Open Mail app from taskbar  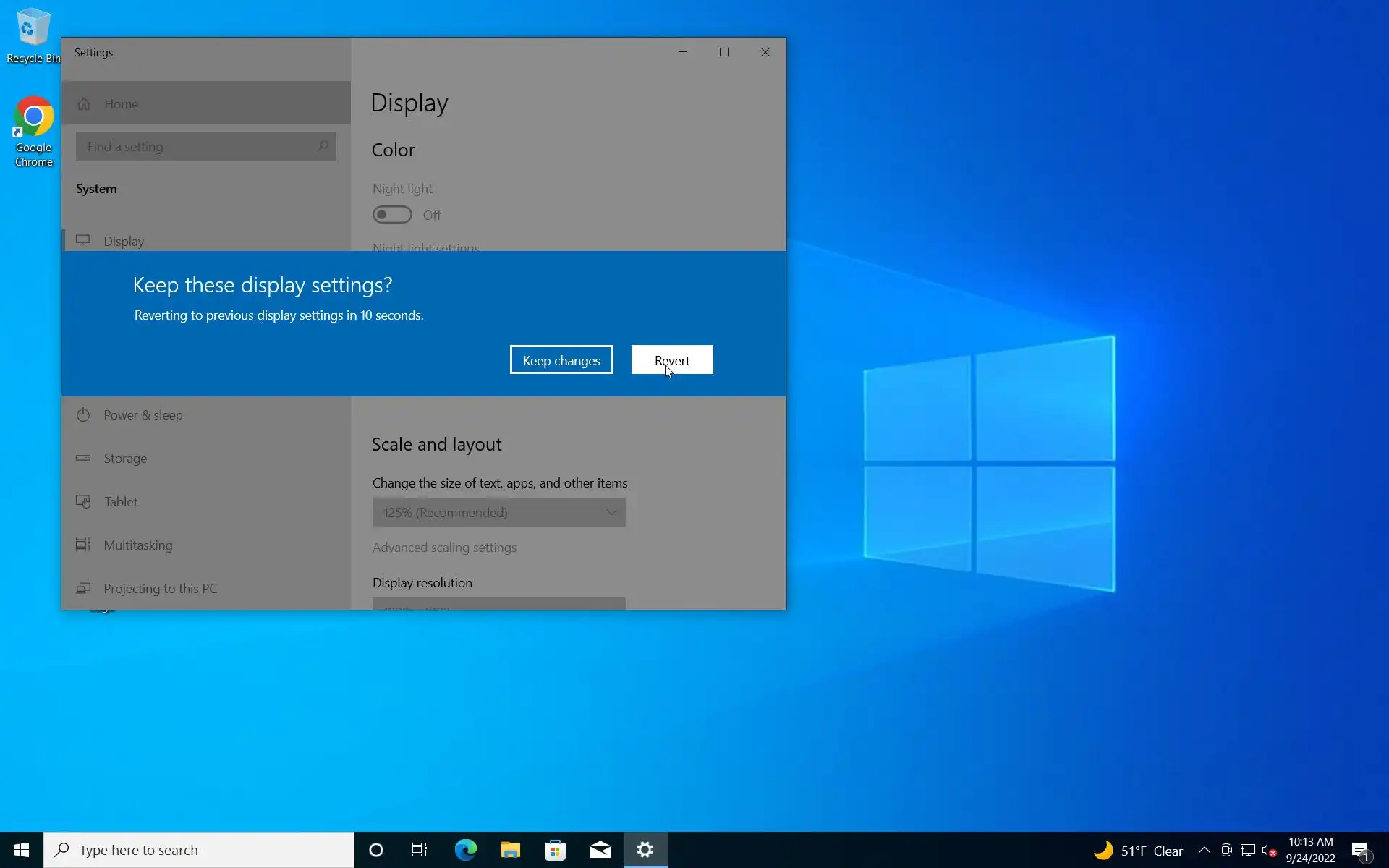[x=600, y=850]
